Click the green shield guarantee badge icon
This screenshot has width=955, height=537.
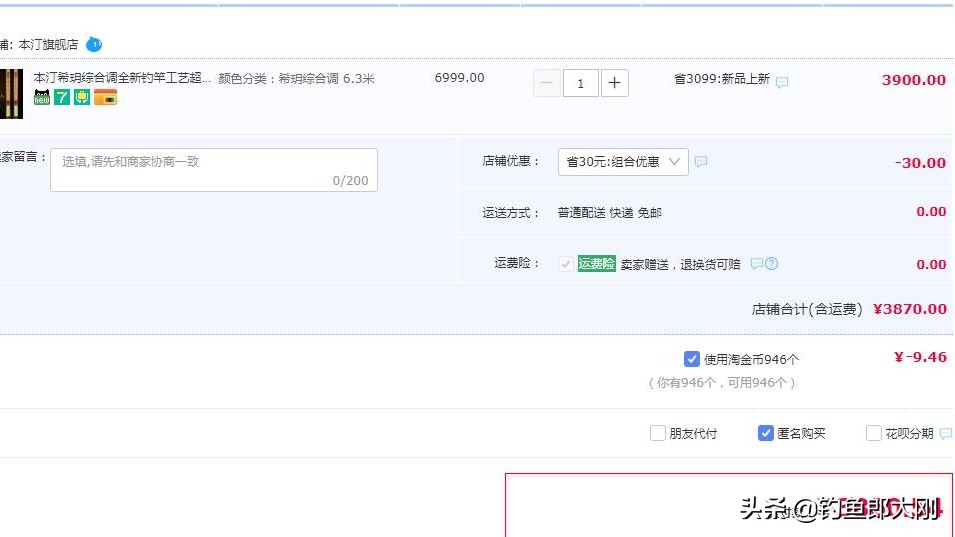coord(82,97)
